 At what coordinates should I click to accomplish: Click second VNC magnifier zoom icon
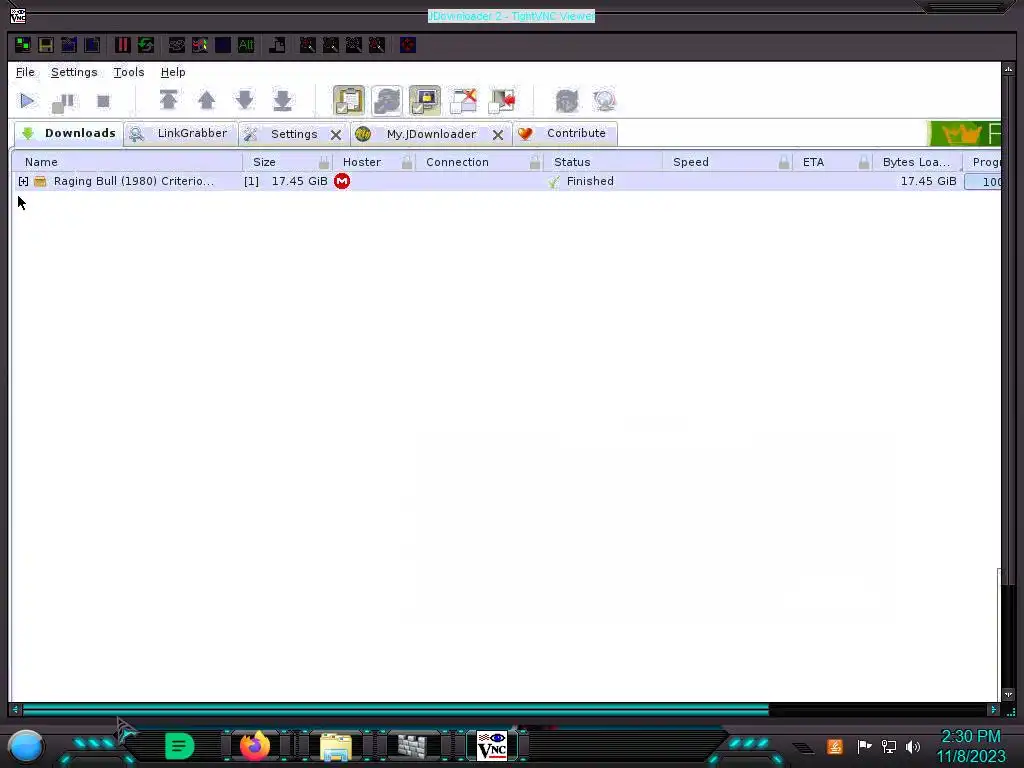[x=330, y=44]
